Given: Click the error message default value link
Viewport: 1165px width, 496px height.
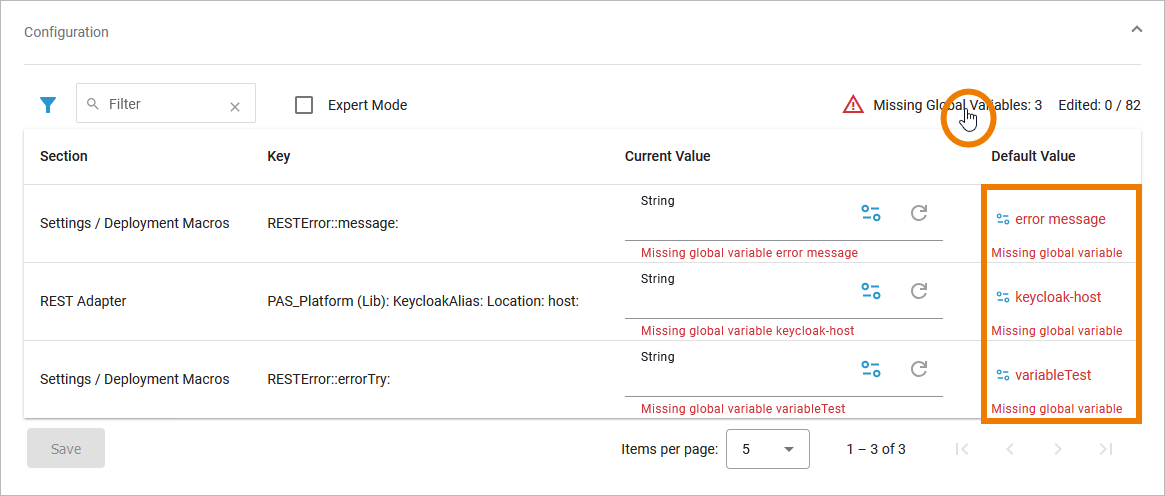Looking at the screenshot, I should (1059, 219).
